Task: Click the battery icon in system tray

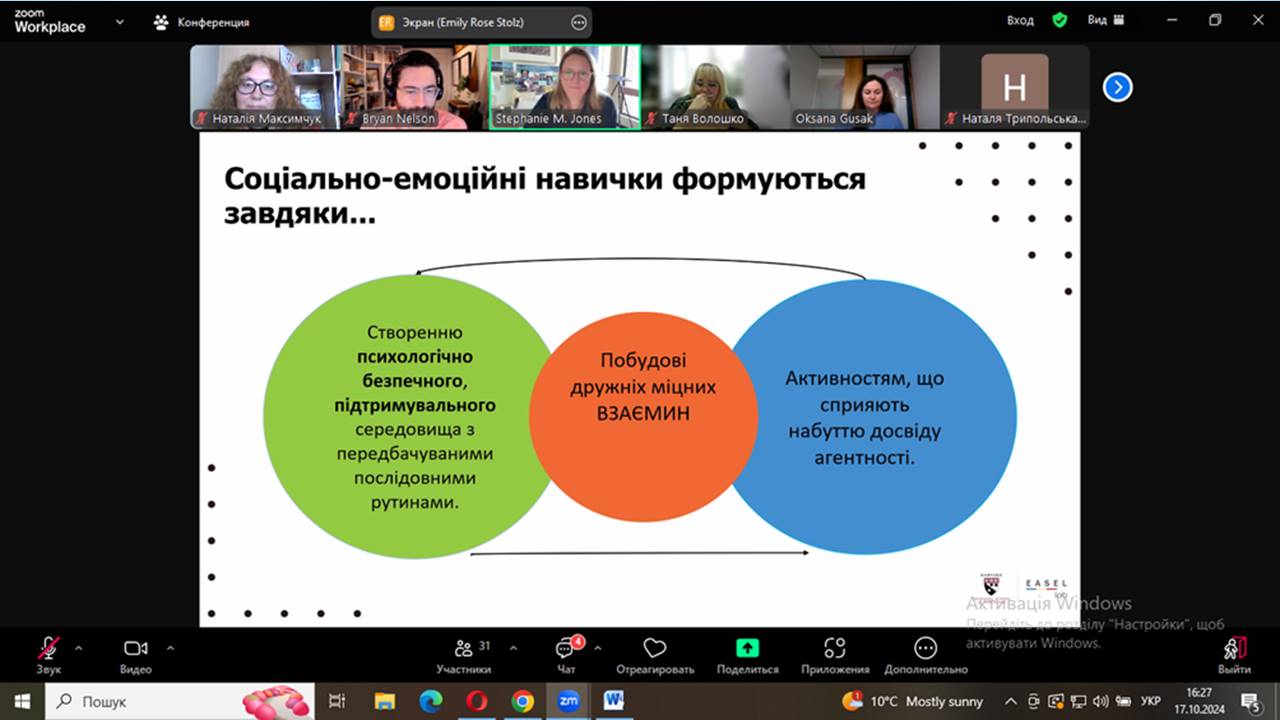Action: click(x=1122, y=701)
